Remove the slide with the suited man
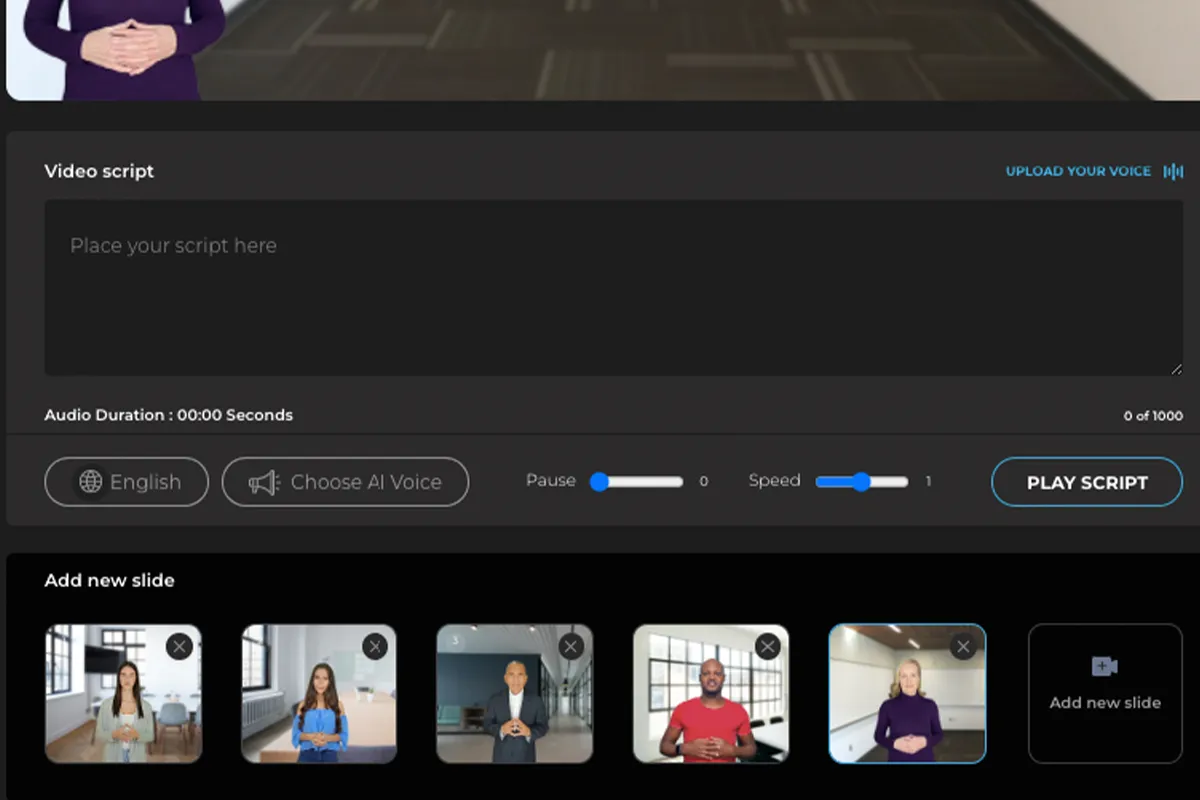The width and height of the screenshot is (1200, 800). coord(571,647)
